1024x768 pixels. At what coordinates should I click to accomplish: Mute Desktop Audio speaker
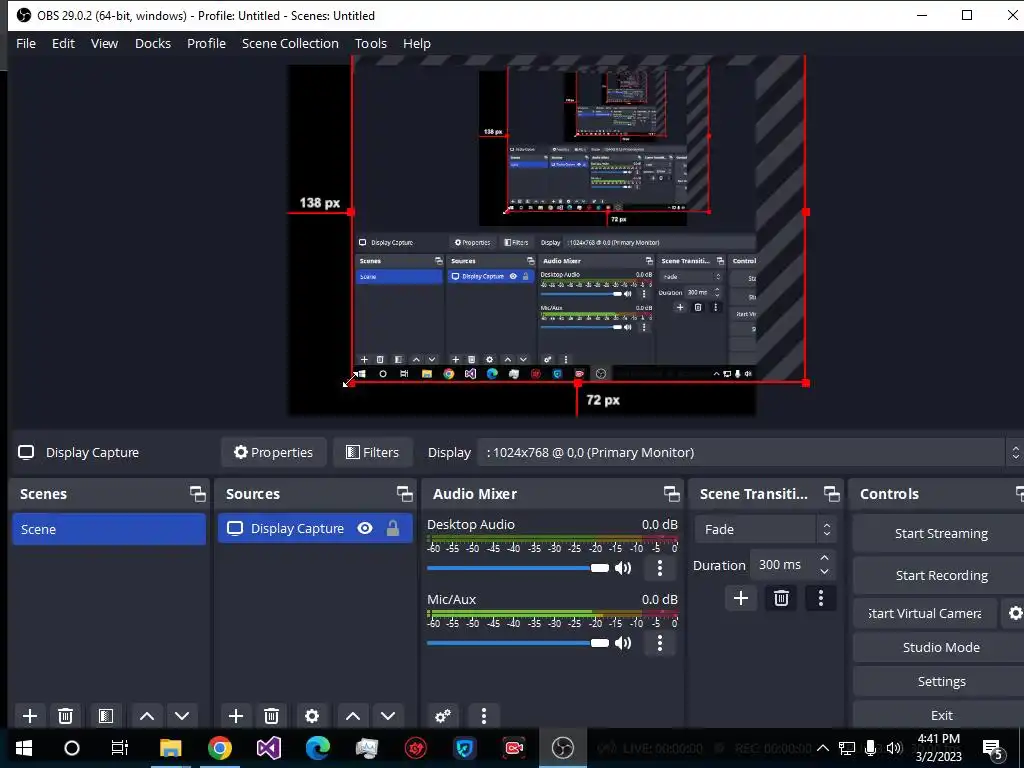pyautogui.click(x=623, y=568)
